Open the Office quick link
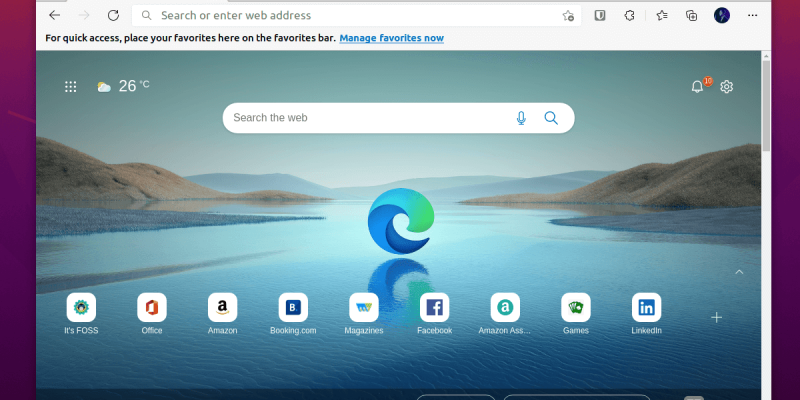 [x=152, y=313]
